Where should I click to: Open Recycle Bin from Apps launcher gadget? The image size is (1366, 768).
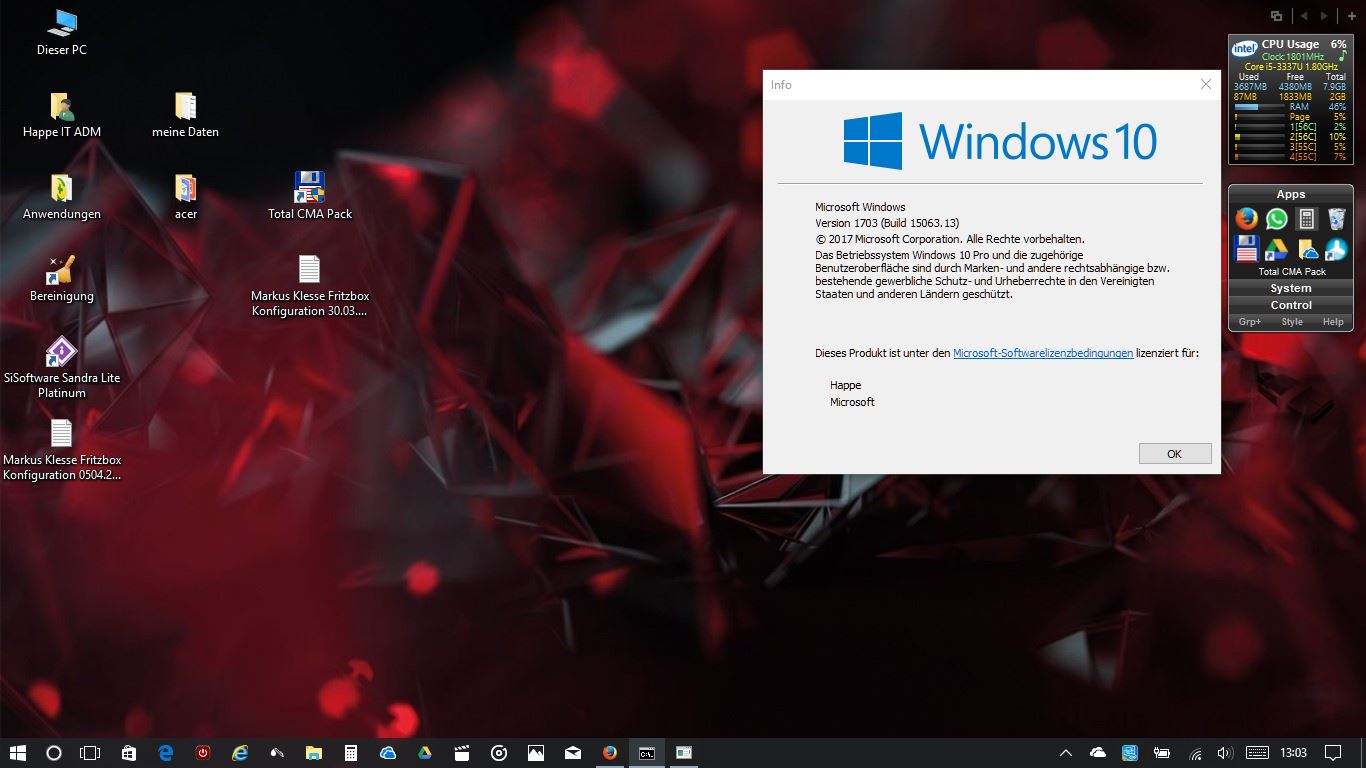1337,218
